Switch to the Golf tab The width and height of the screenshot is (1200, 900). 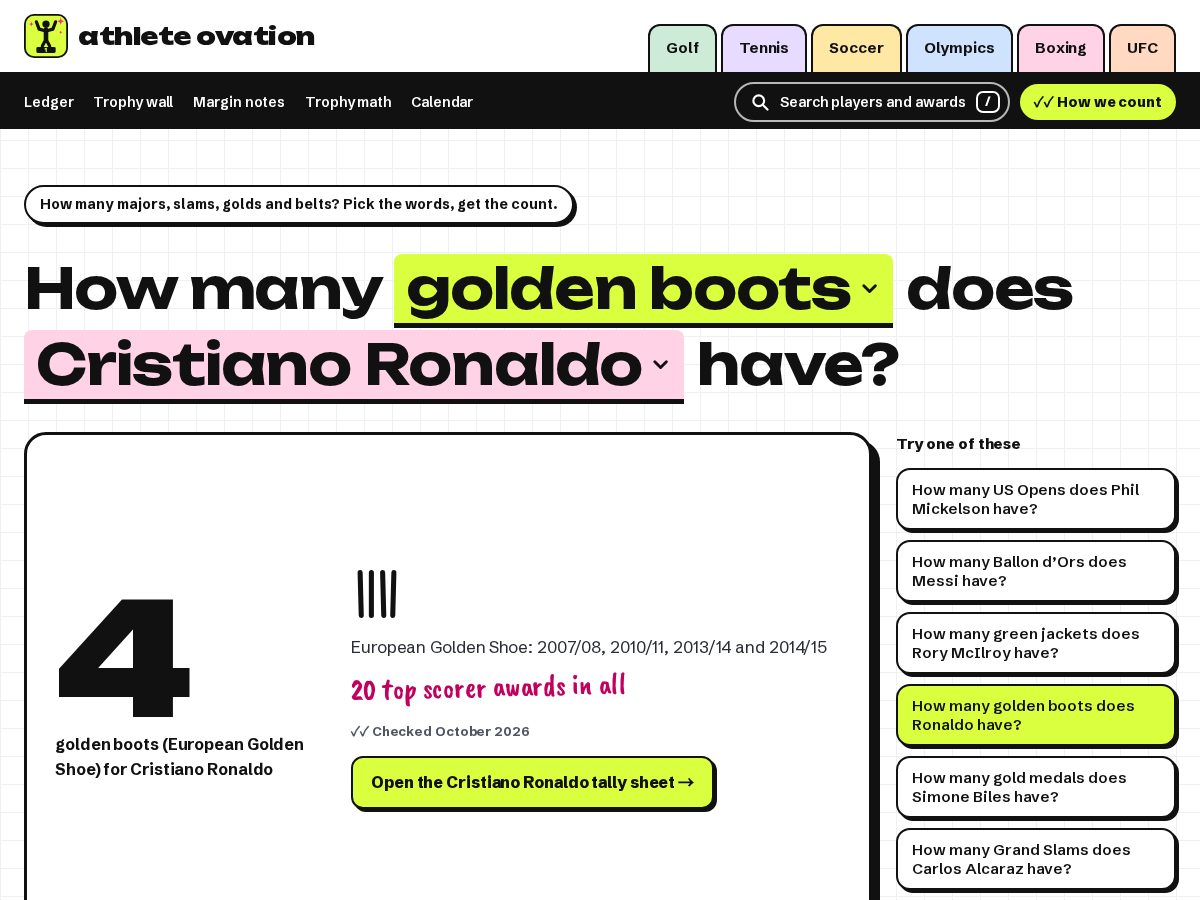682,48
